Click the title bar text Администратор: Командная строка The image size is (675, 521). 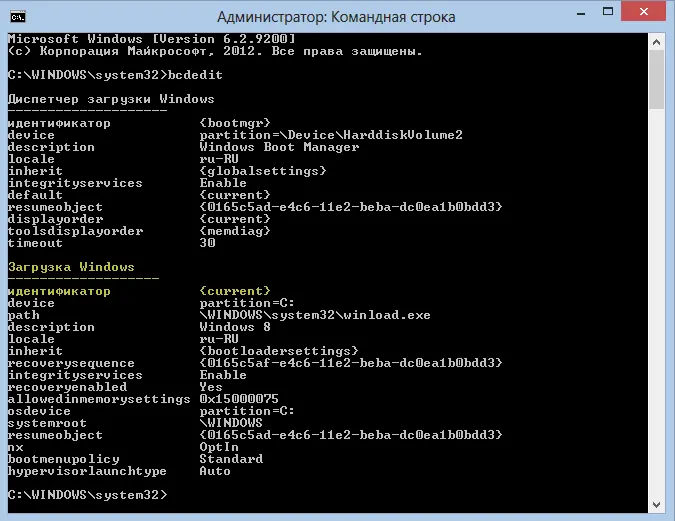(336, 17)
